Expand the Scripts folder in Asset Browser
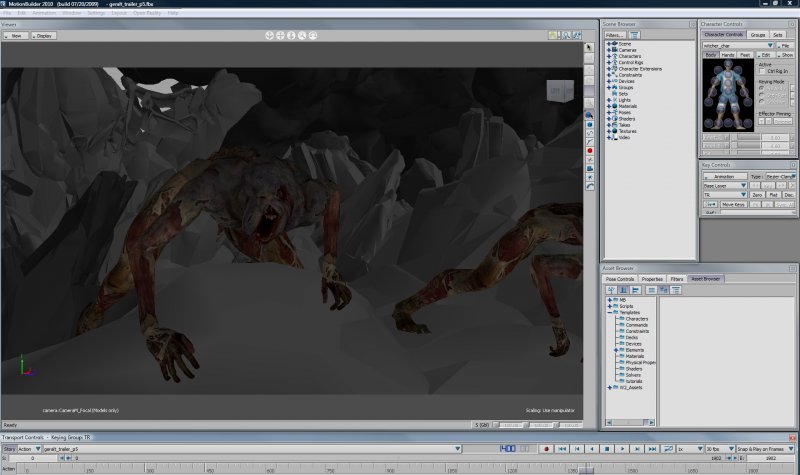This screenshot has width=800, height=475. [610, 306]
